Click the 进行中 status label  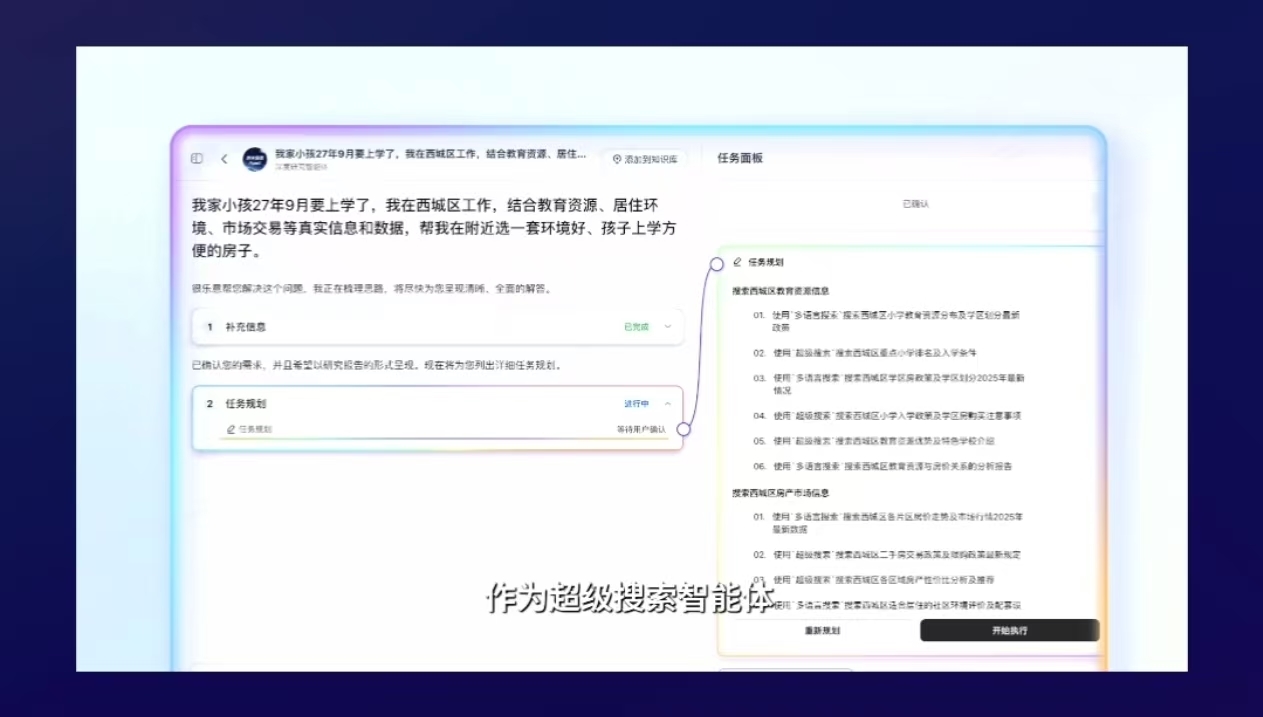pos(636,404)
